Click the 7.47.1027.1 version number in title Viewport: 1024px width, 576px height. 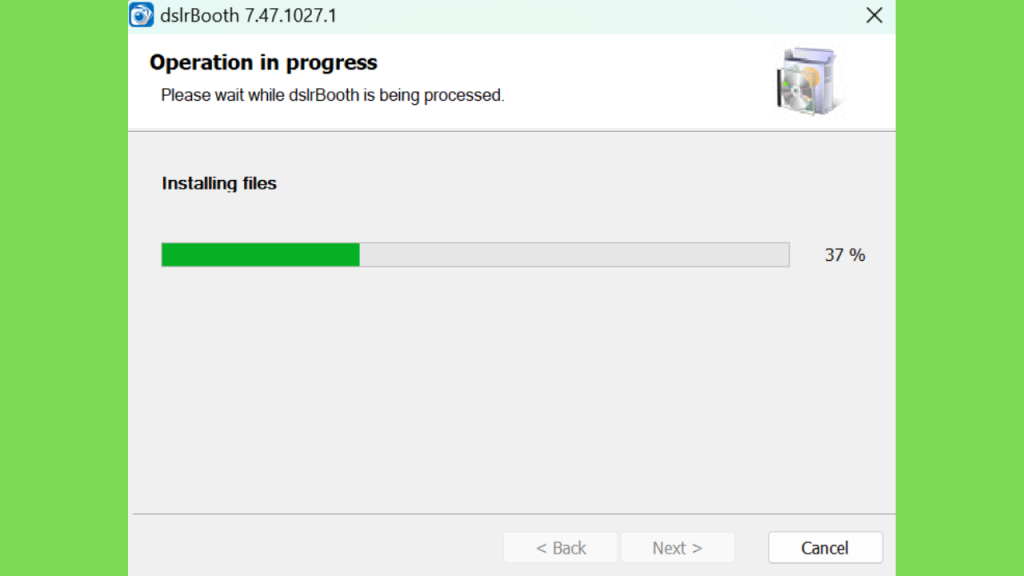point(291,15)
